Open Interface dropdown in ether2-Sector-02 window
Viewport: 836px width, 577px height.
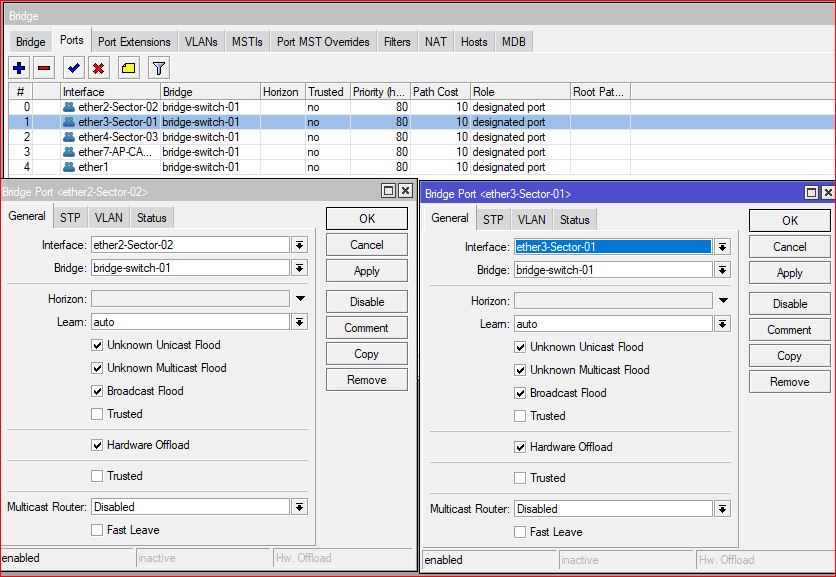coord(300,245)
